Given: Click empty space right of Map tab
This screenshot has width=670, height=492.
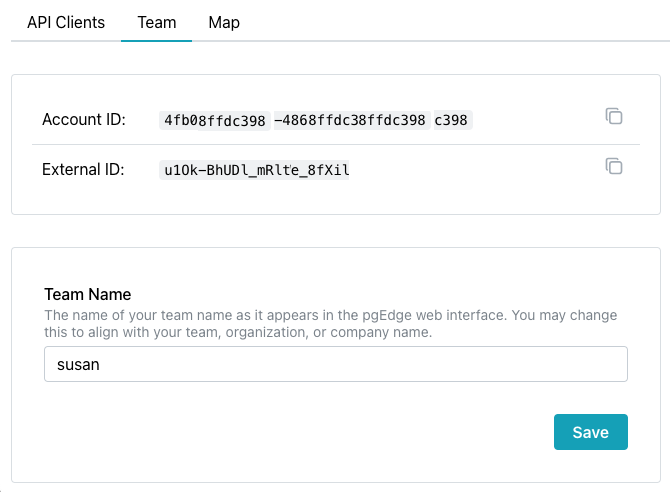Looking at the screenshot, I should tap(450, 22).
